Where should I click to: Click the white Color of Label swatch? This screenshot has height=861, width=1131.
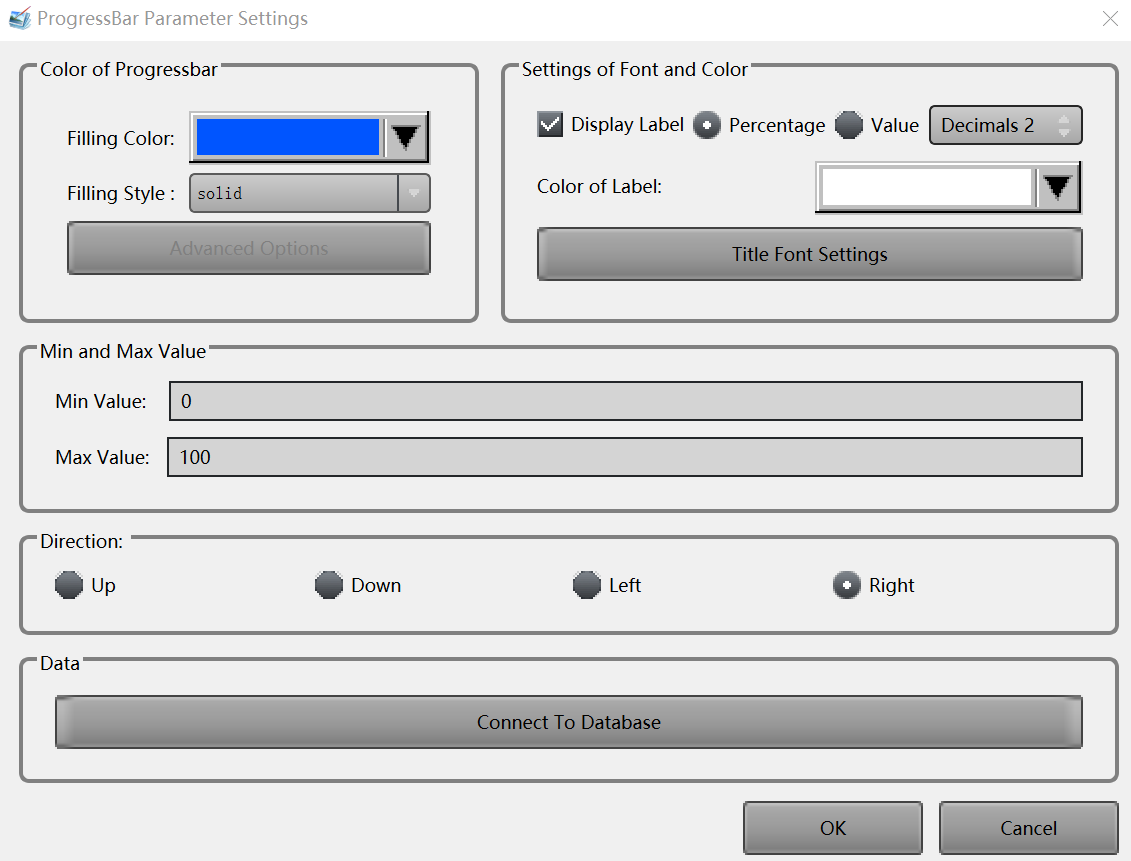[x=926, y=187]
